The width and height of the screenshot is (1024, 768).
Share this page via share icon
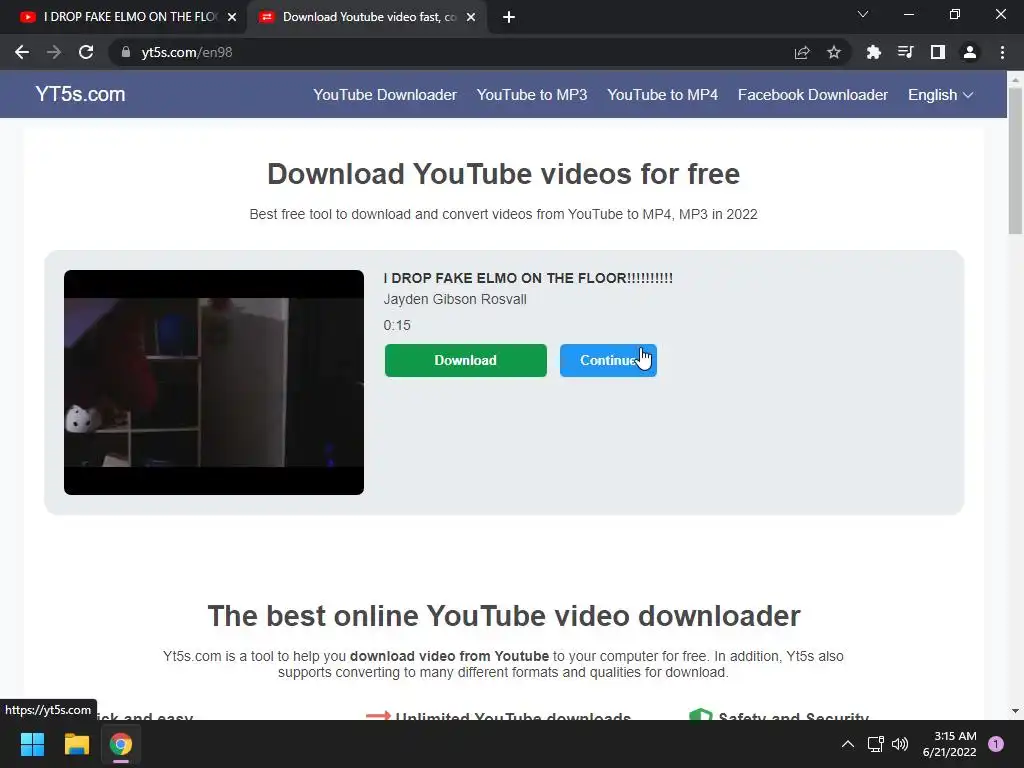click(802, 52)
